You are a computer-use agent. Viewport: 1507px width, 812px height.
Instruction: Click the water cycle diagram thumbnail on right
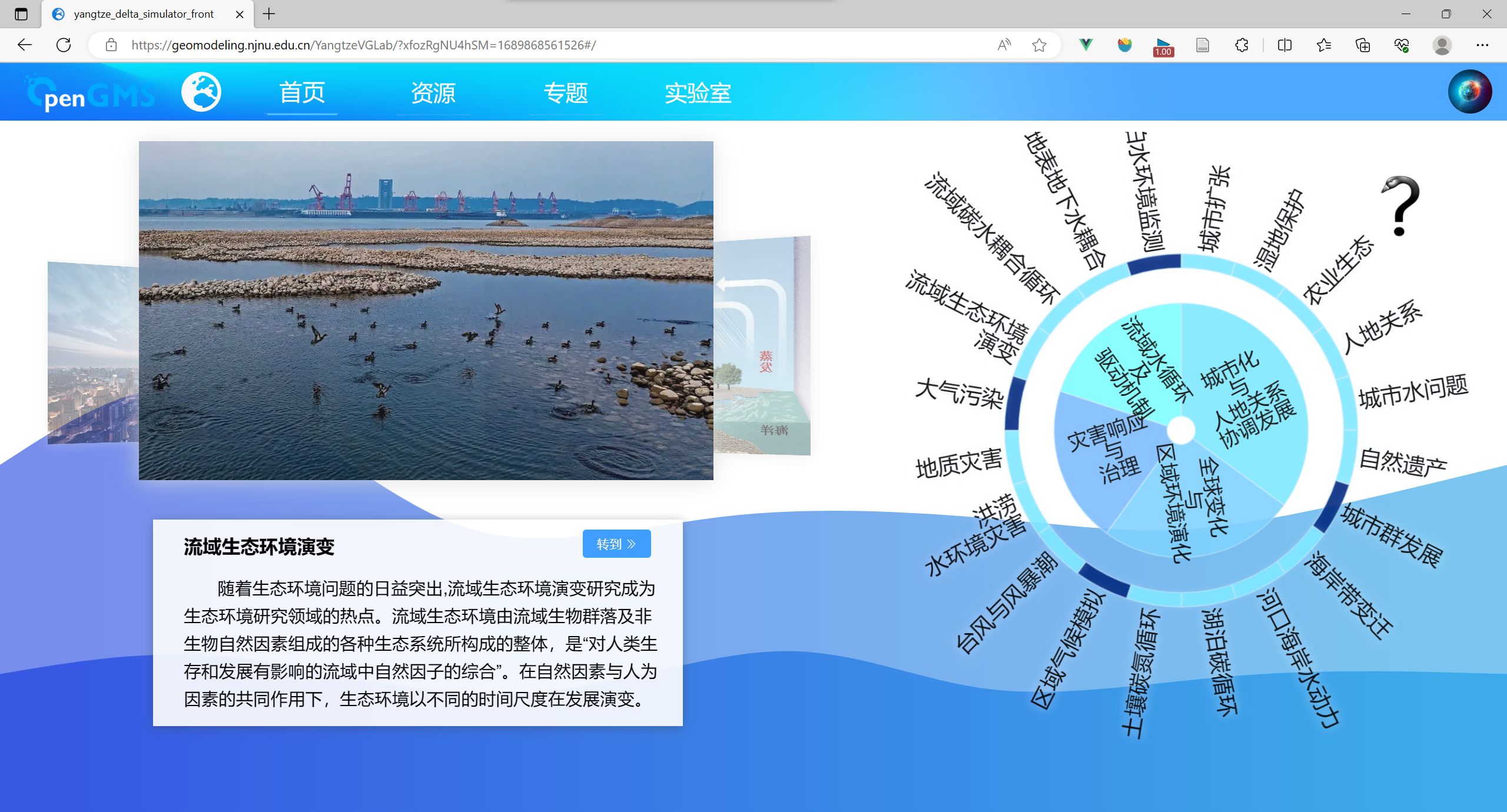pyautogui.click(x=762, y=347)
